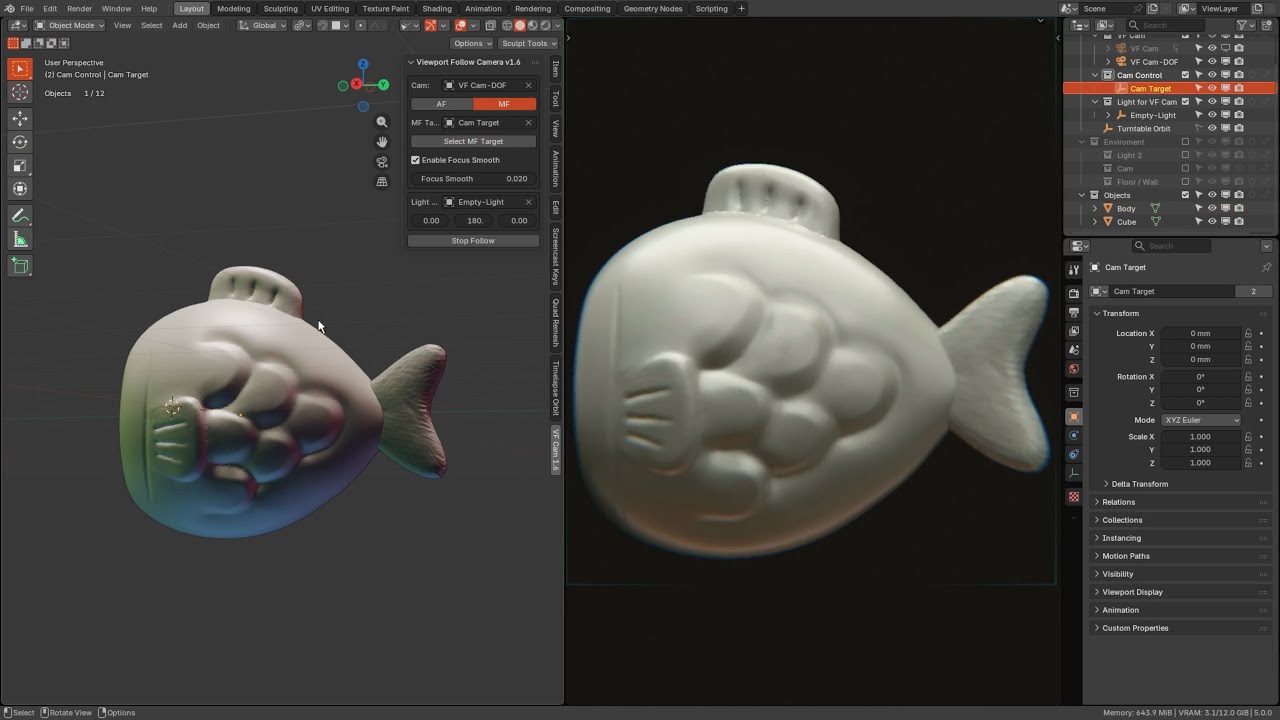Click the viewport zoom magnifier icon
Image resolution: width=1280 pixels, height=720 pixels.
382,122
